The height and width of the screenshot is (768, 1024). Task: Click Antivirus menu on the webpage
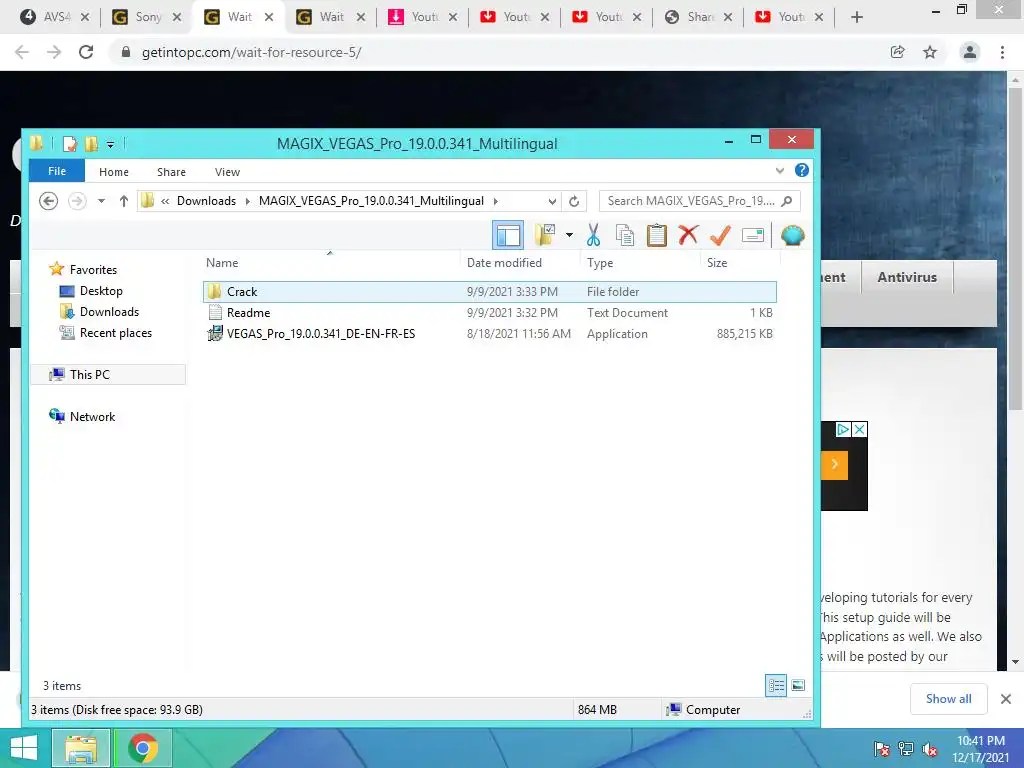click(x=907, y=277)
